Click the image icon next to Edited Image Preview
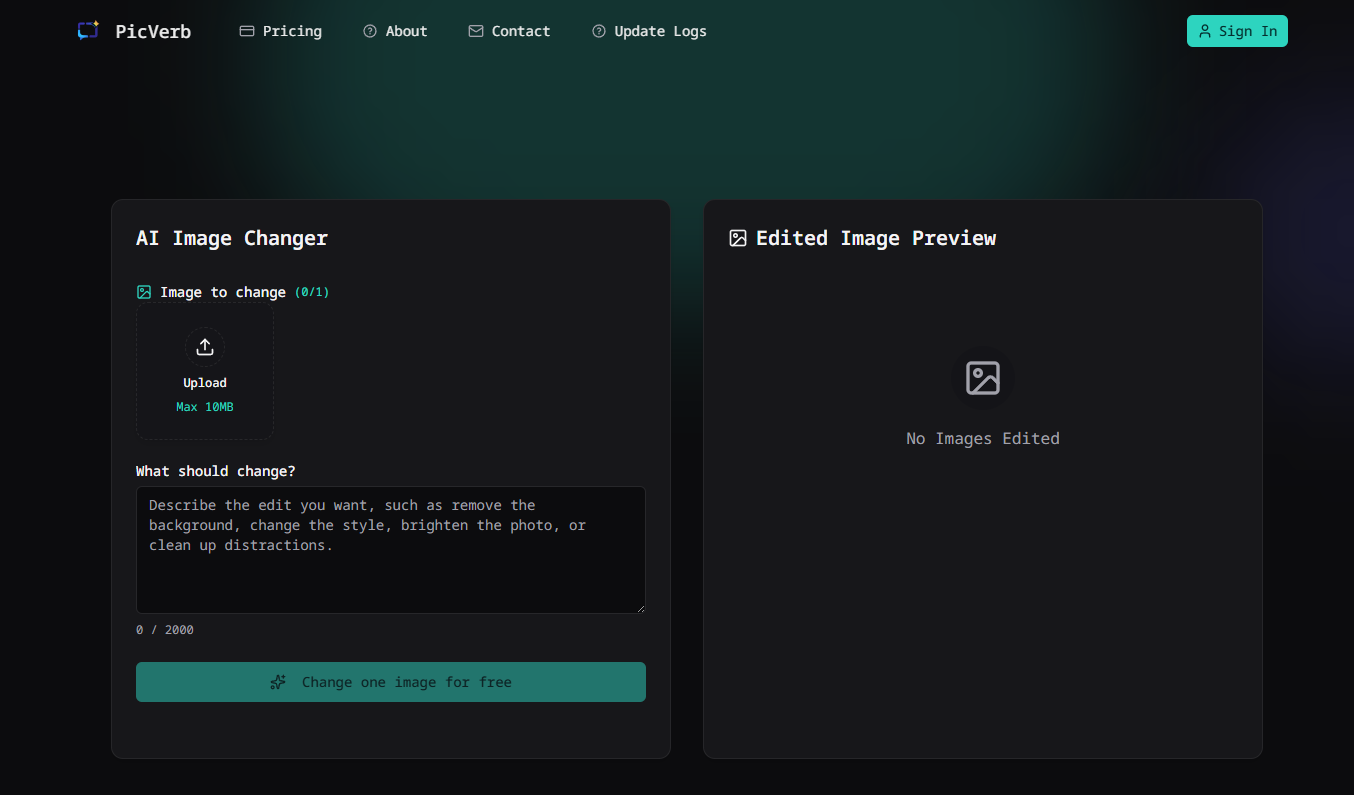The width and height of the screenshot is (1354, 795). 738,238
